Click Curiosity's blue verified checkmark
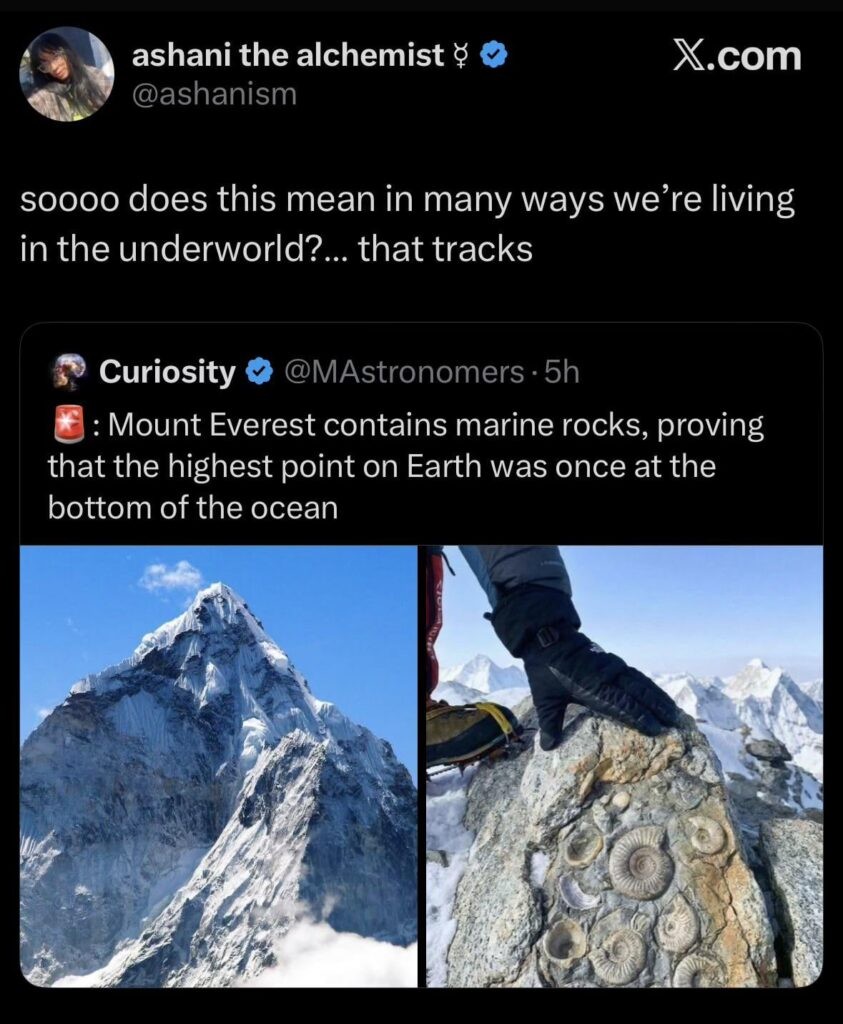The height and width of the screenshot is (1024, 843). pyautogui.click(x=259, y=373)
